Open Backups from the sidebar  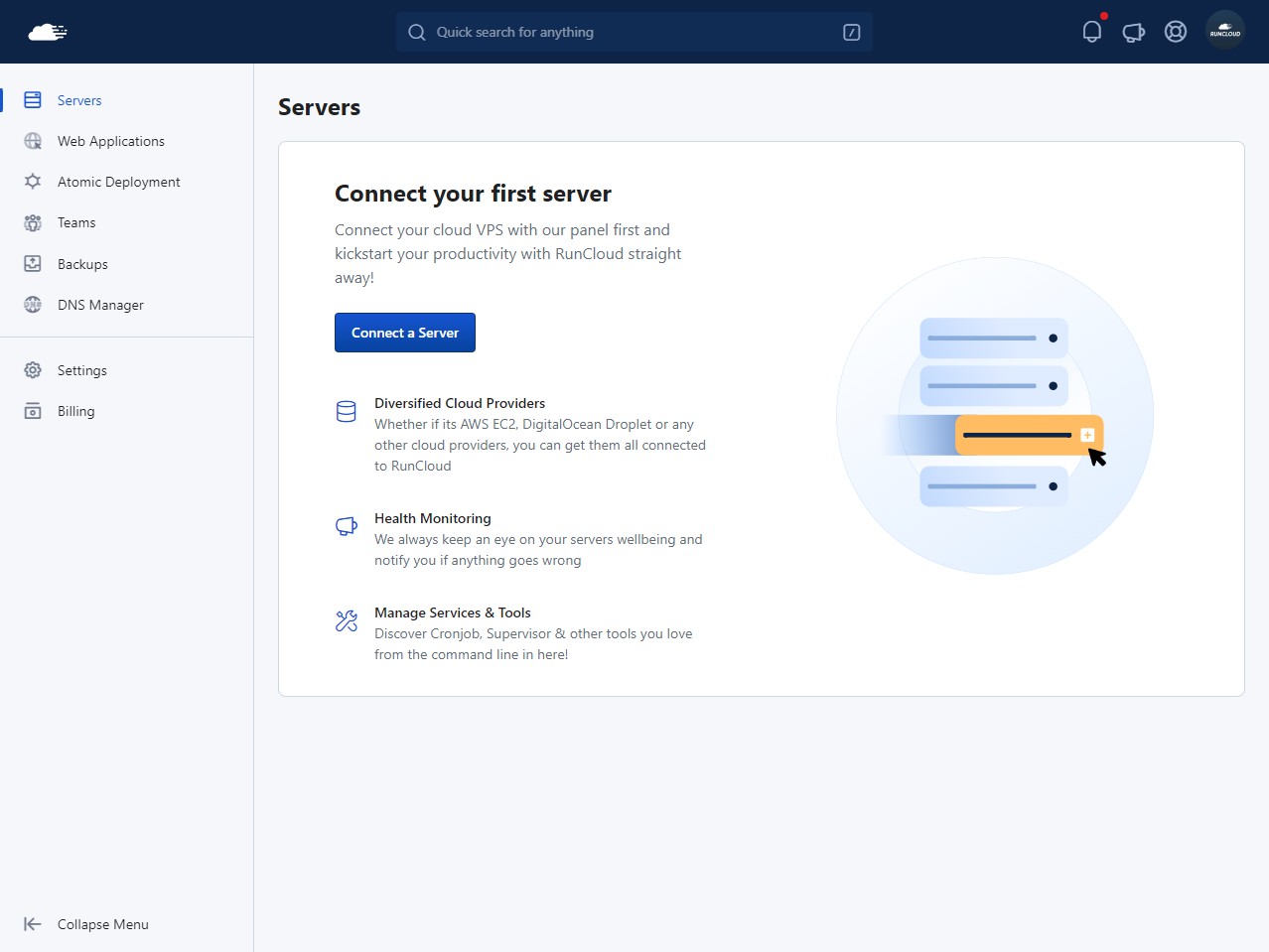(x=82, y=264)
